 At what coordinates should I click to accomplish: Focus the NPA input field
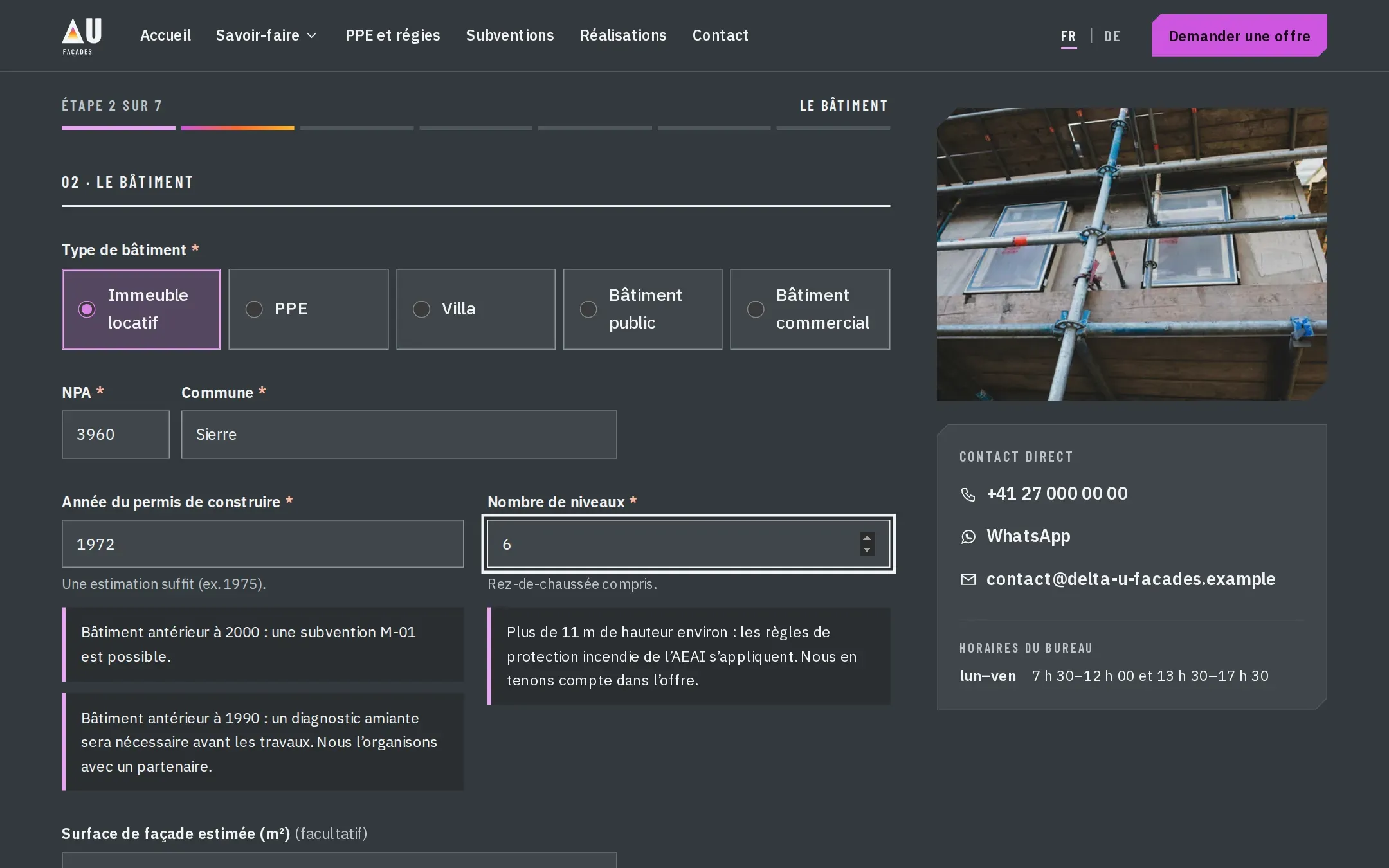coord(116,435)
